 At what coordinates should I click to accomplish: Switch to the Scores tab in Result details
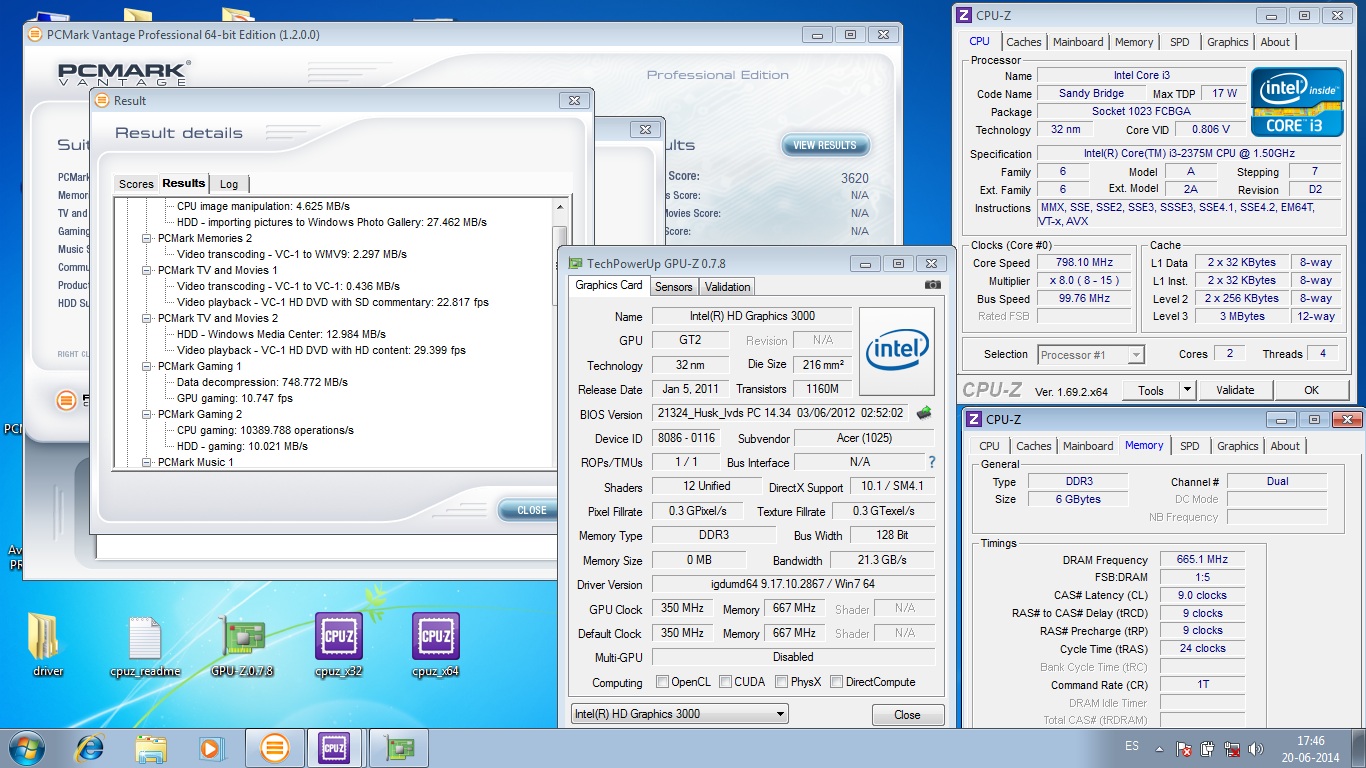(x=136, y=184)
